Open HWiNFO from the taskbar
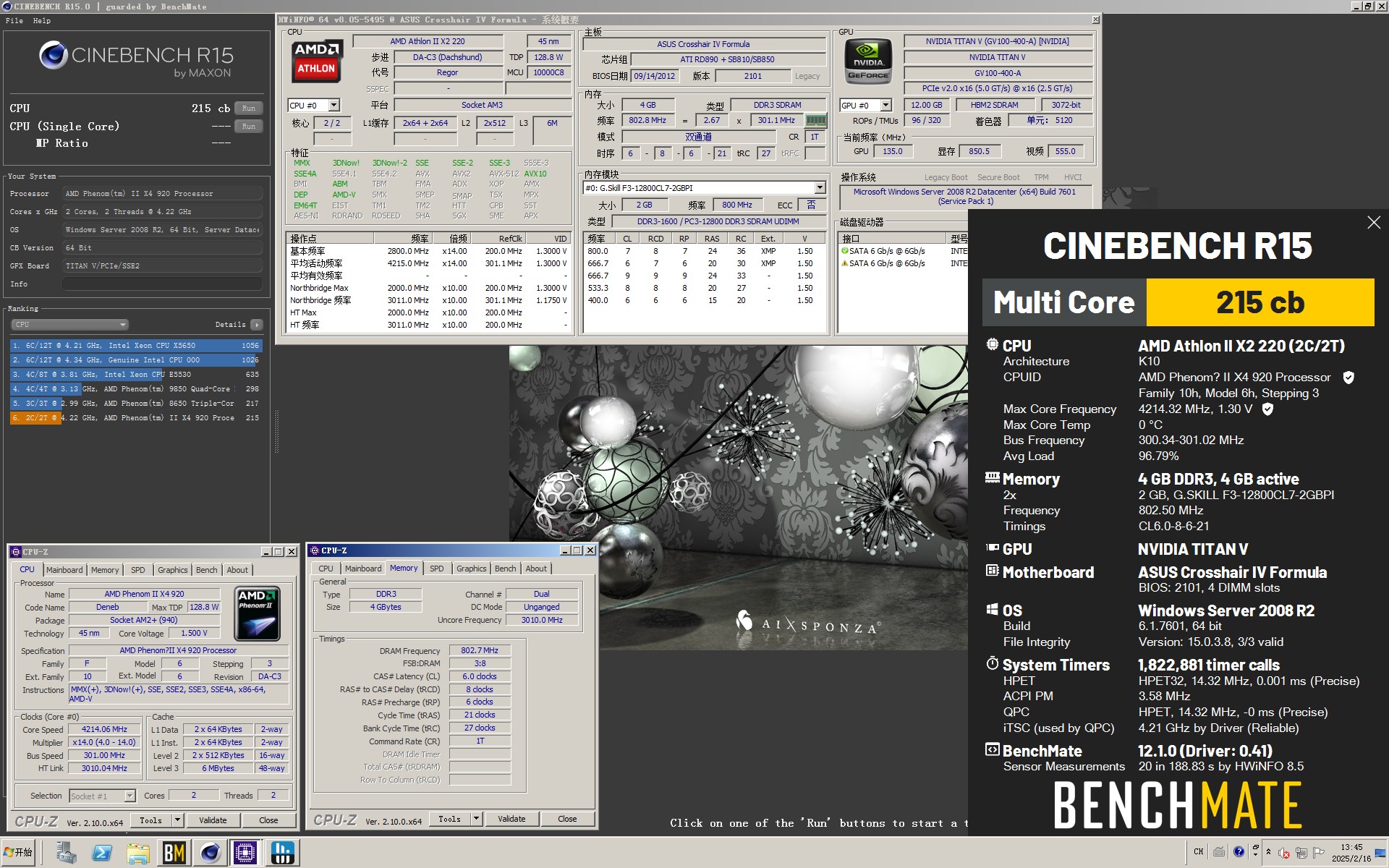Image resolution: width=1389 pixels, height=868 pixels. coord(282,853)
